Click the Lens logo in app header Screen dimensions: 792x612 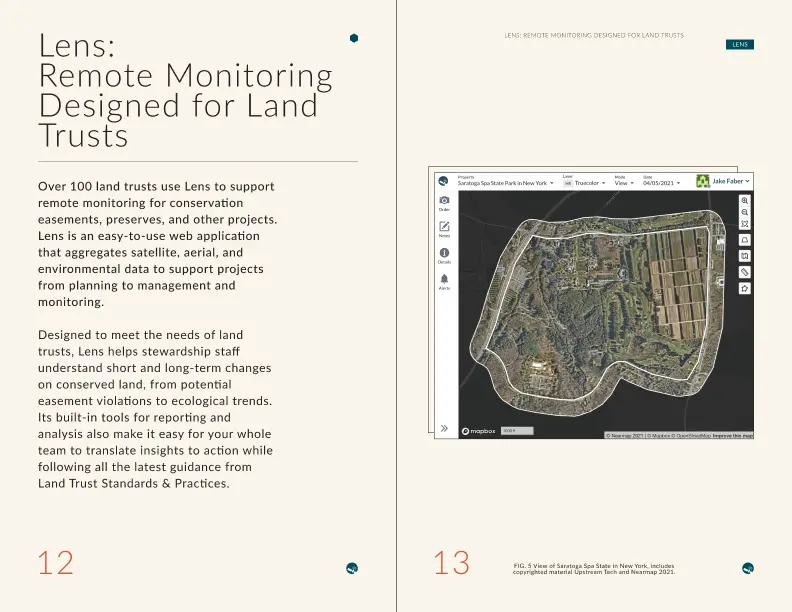tap(443, 181)
